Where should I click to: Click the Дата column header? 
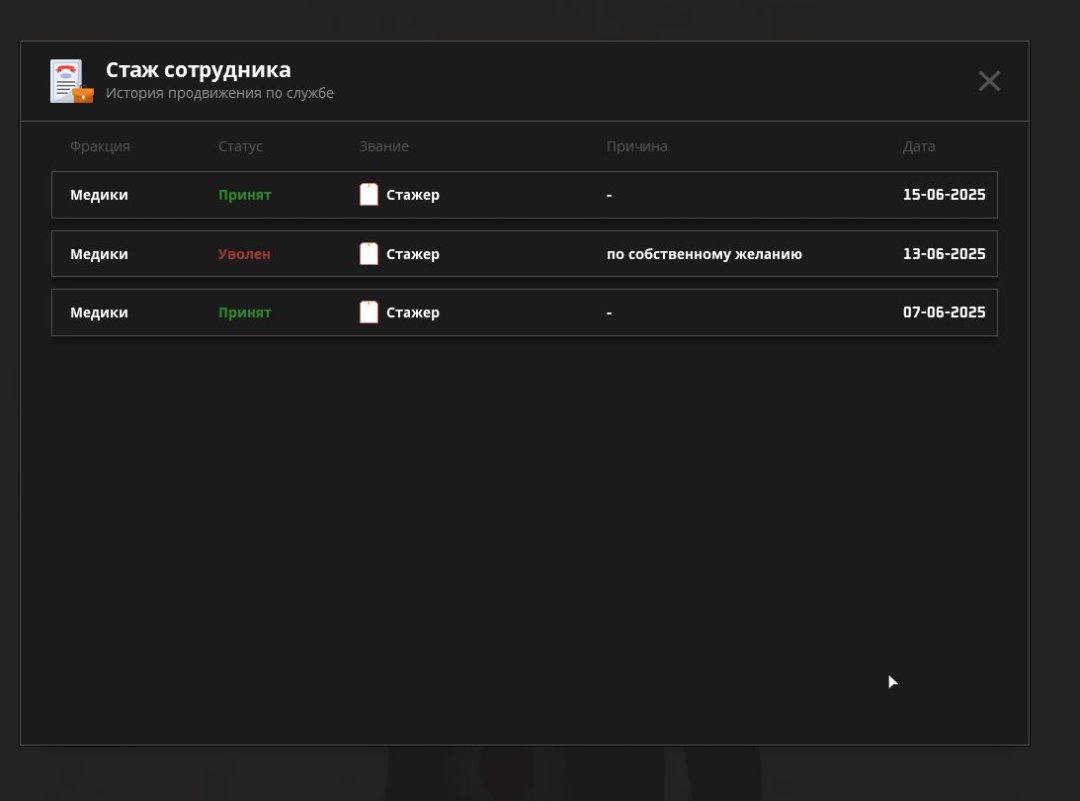(918, 146)
